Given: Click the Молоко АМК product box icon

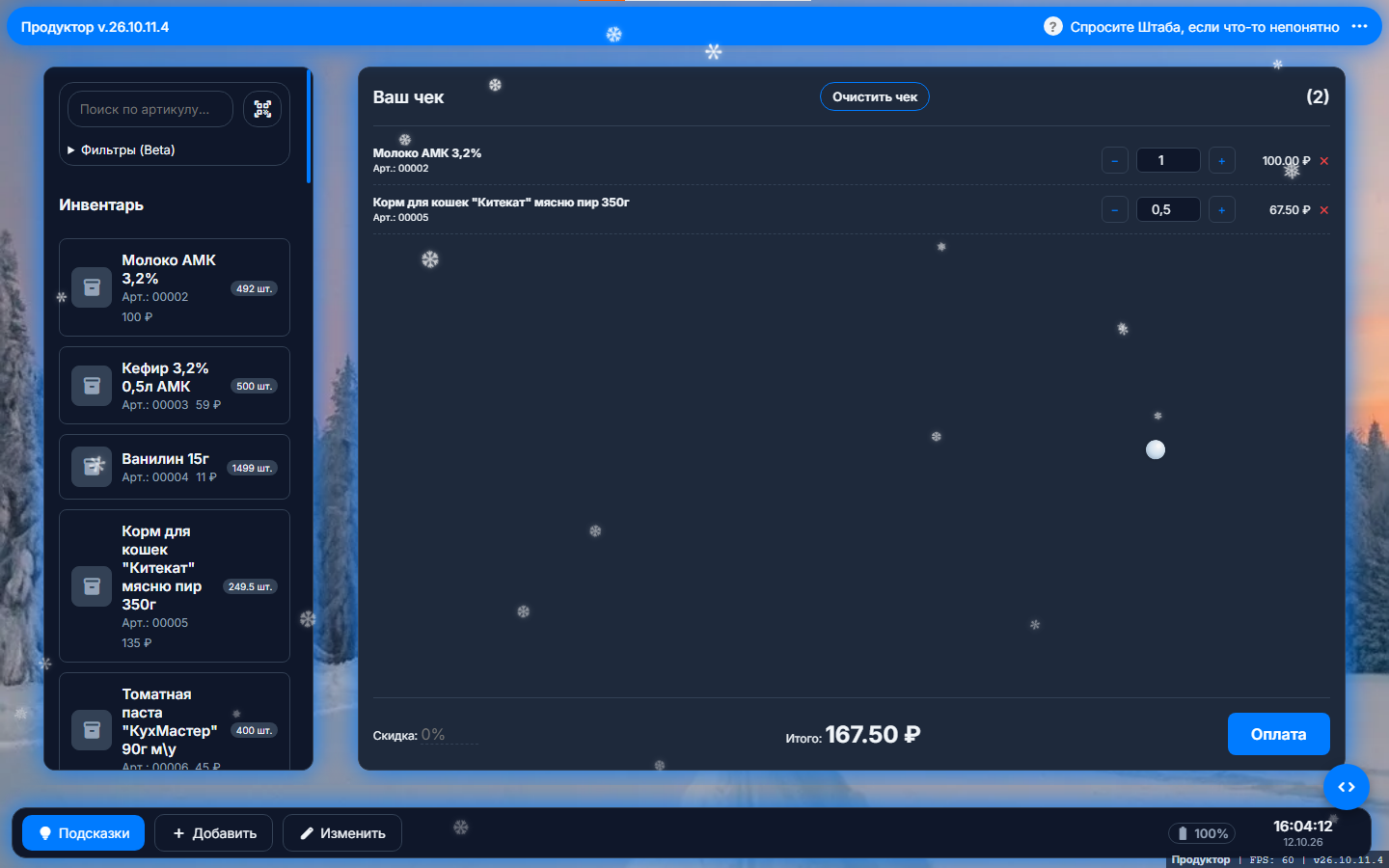Looking at the screenshot, I should point(92,287).
